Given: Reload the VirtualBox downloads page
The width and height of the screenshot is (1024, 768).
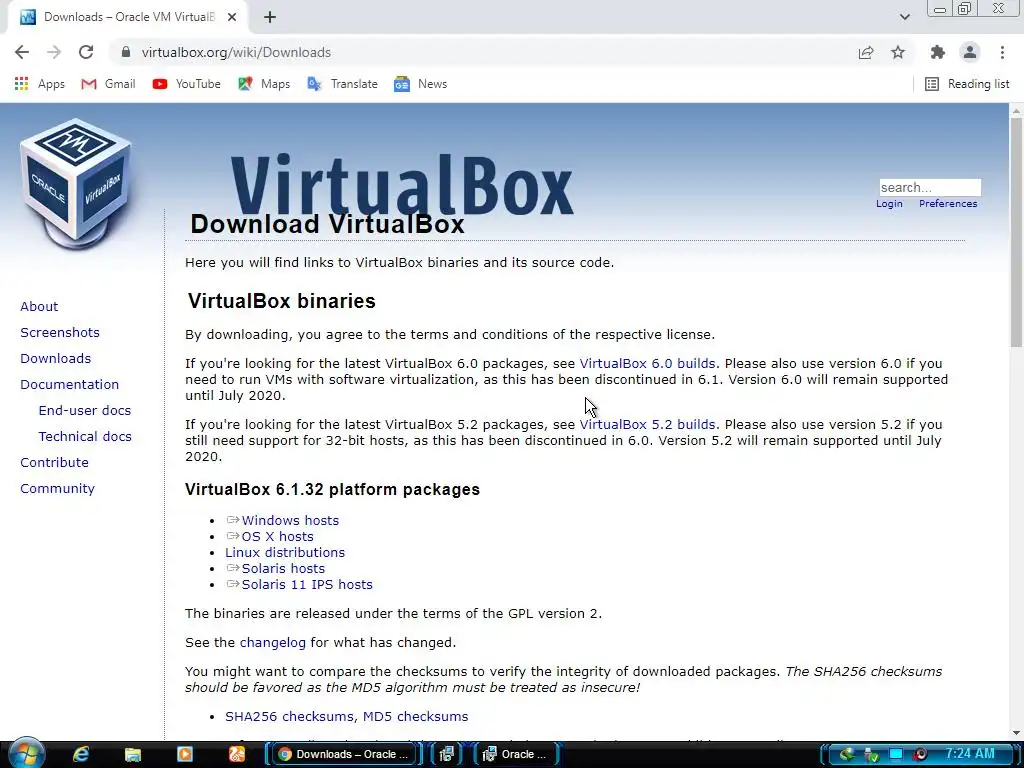Looking at the screenshot, I should point(86,52).
